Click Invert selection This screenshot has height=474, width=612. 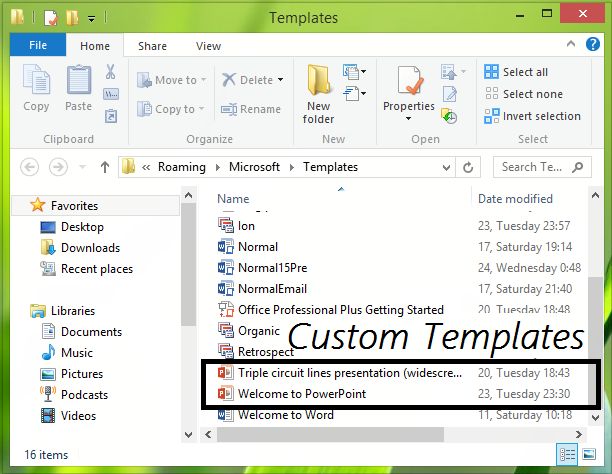tap(532, 116)
